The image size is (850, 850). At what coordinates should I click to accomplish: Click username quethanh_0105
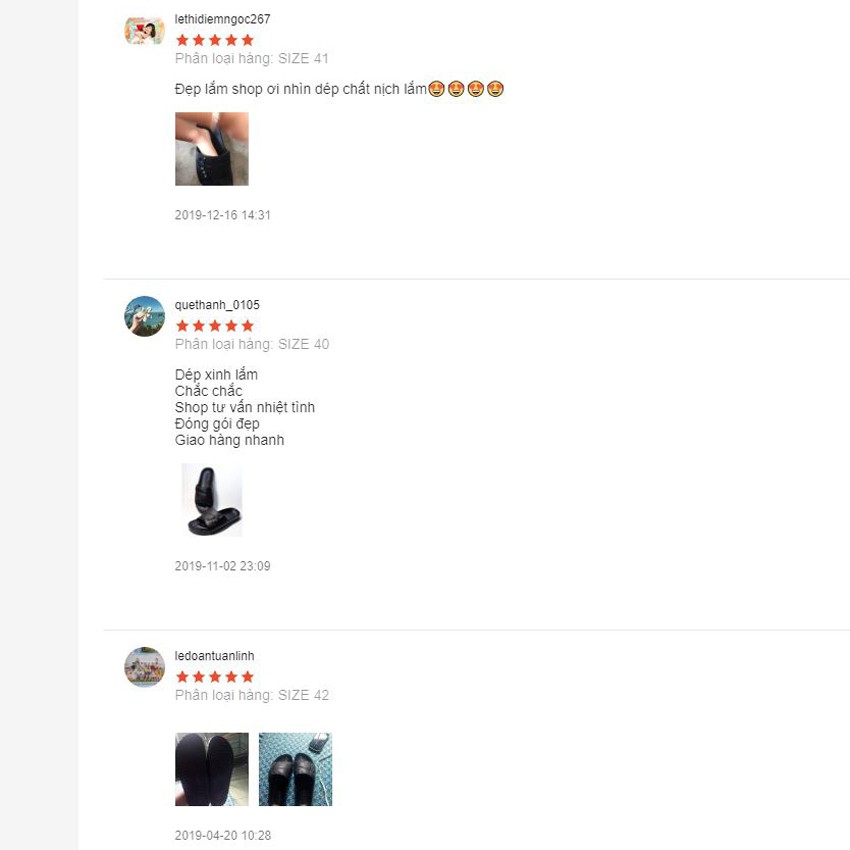pyautogui.click(x=217, y=305)
